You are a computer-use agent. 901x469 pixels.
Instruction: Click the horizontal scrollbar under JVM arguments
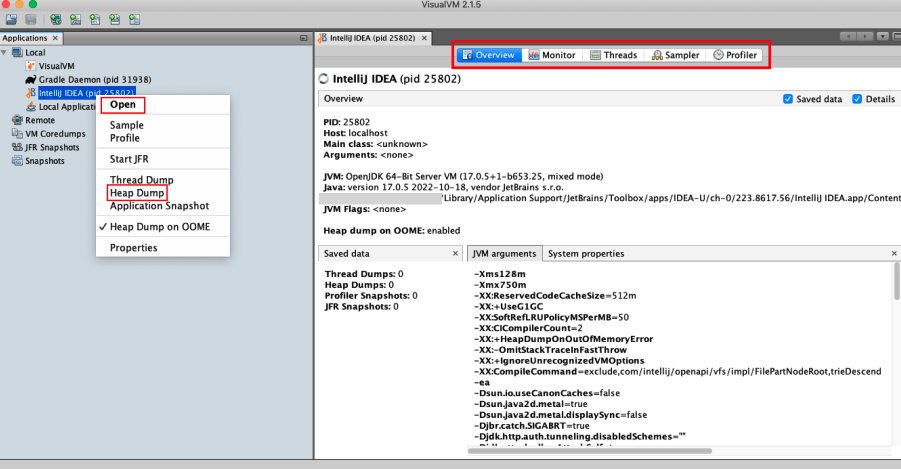[x=590, y=451]
